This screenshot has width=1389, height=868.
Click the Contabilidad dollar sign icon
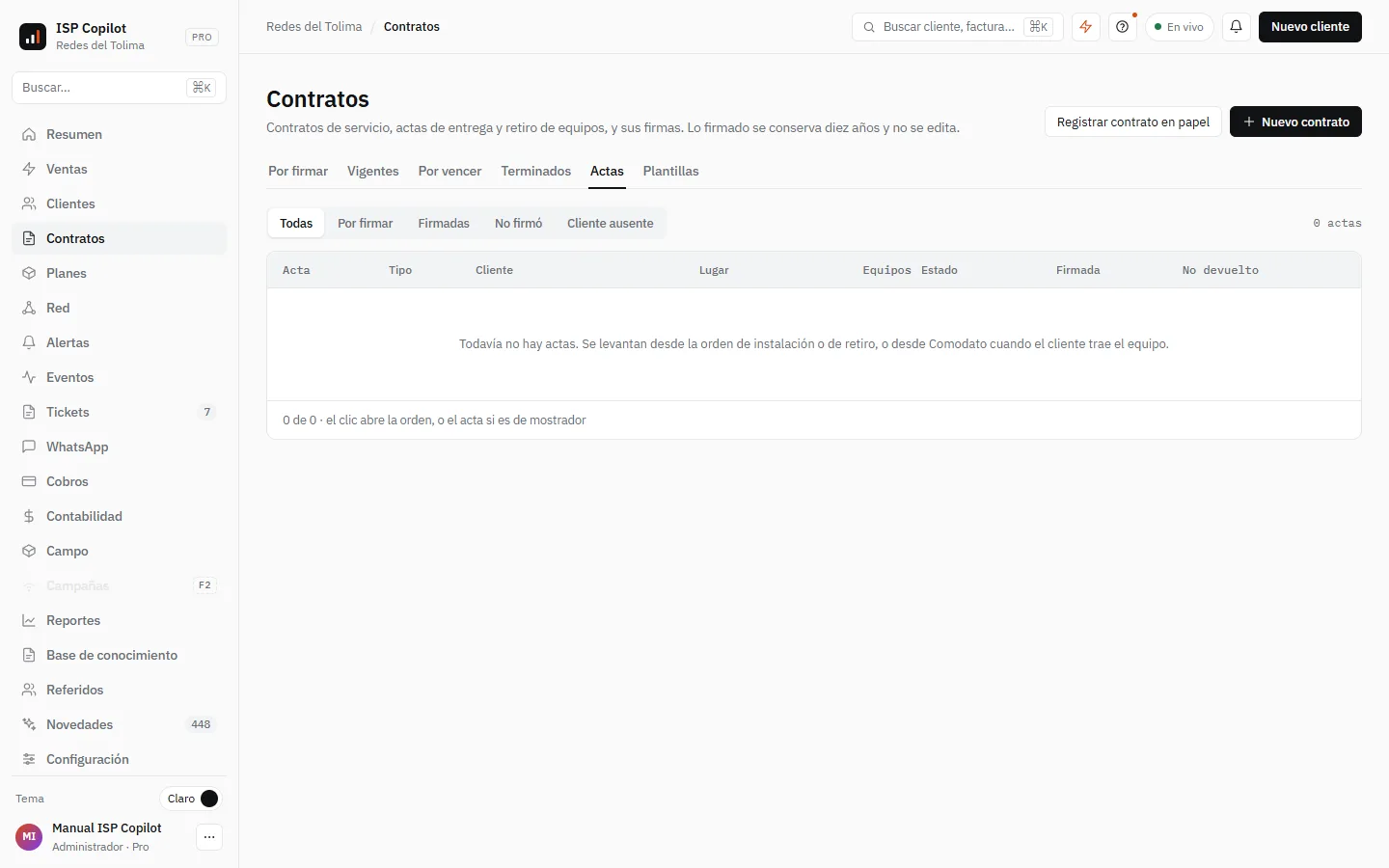tap(29, 517)
